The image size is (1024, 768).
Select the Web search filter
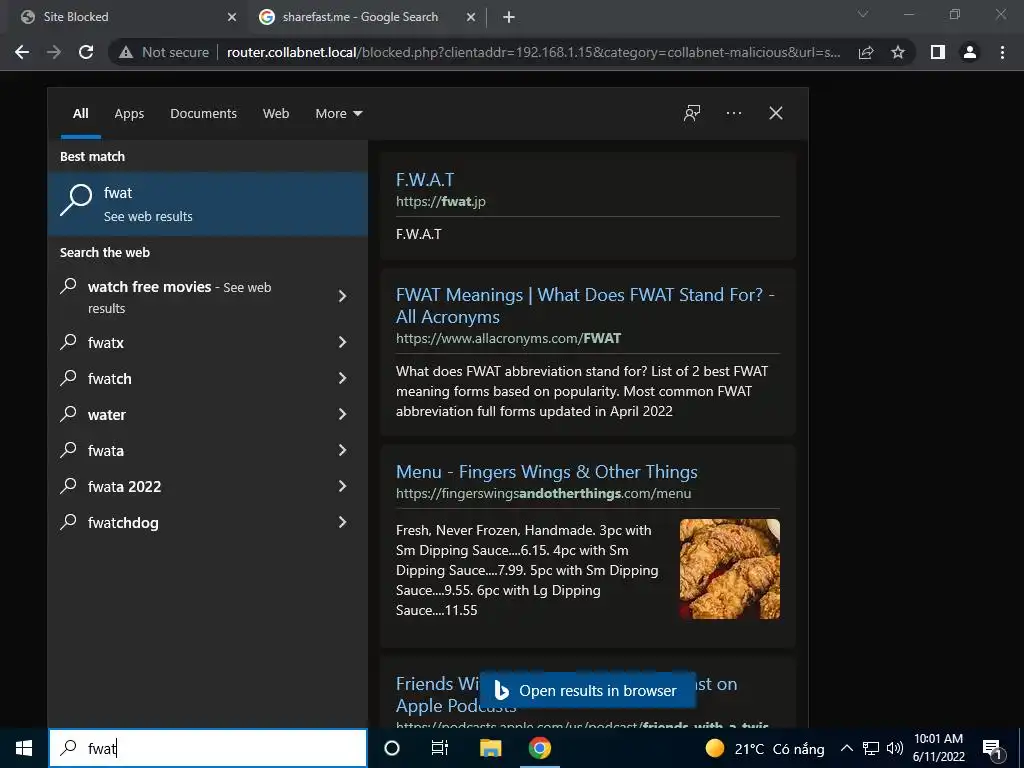(276, 114)
